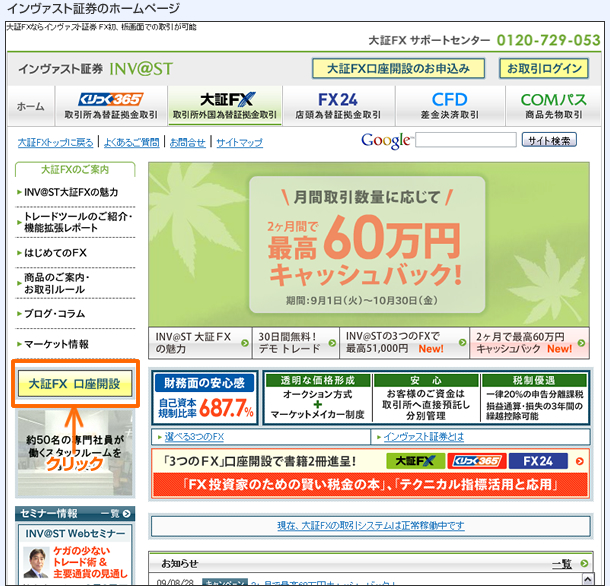Click the 安心 分別管理 panel
The height and width of the screenshot is (586, 610).
point(426,398)
